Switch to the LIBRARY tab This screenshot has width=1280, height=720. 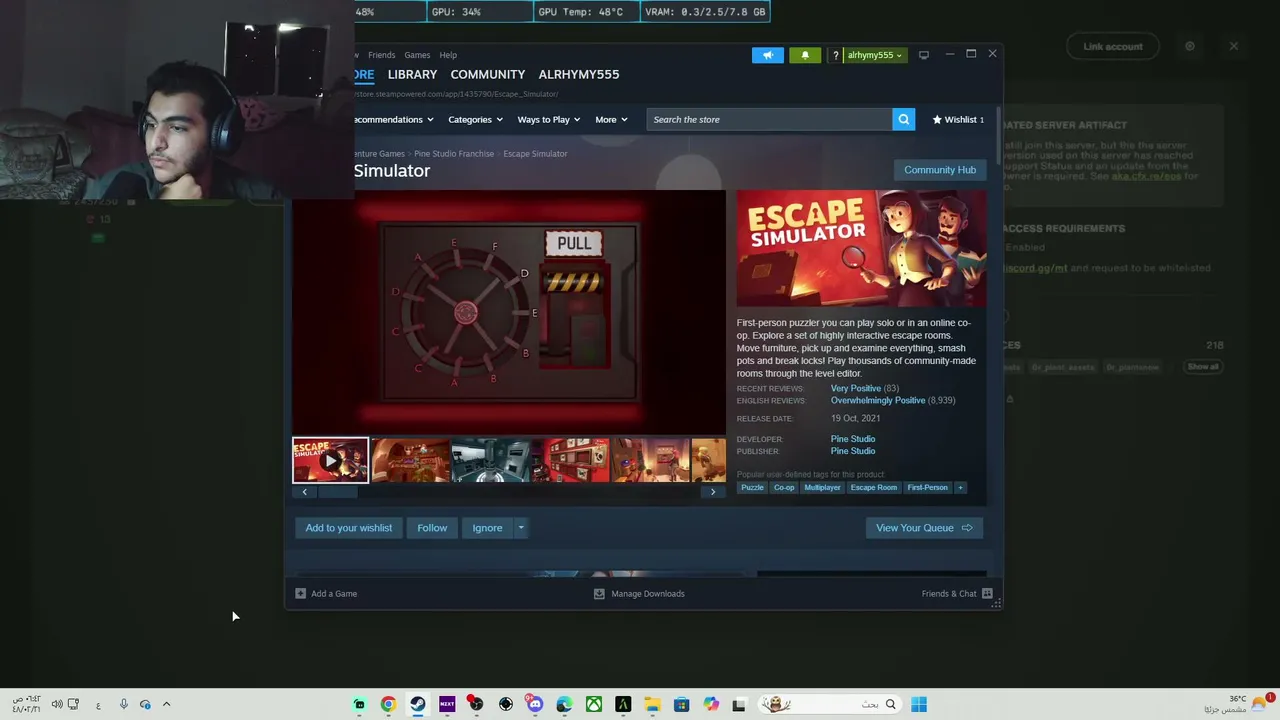[412, 75]
